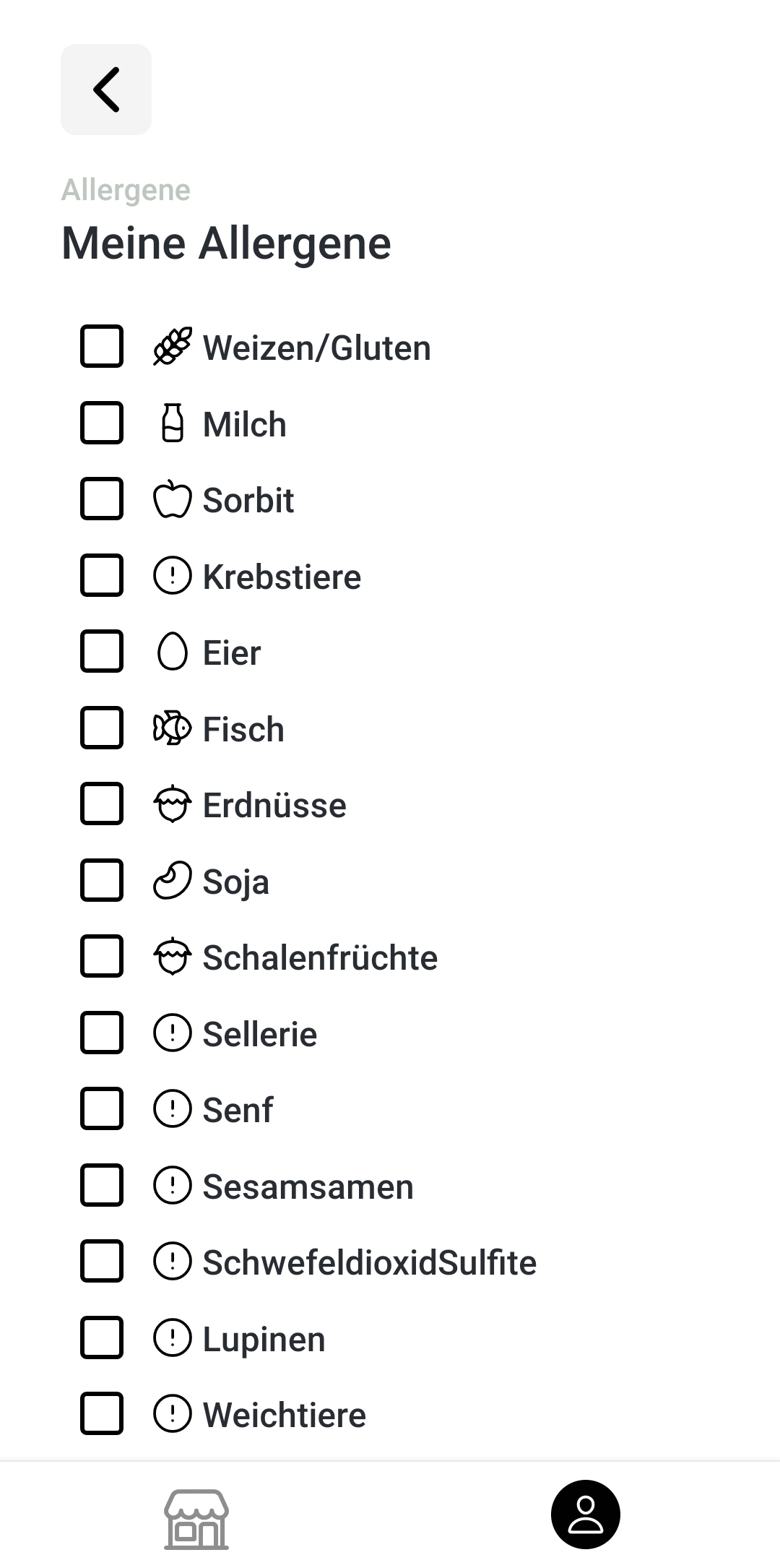
Task: Open the store tab in bottom bar
Action: 196,1519
